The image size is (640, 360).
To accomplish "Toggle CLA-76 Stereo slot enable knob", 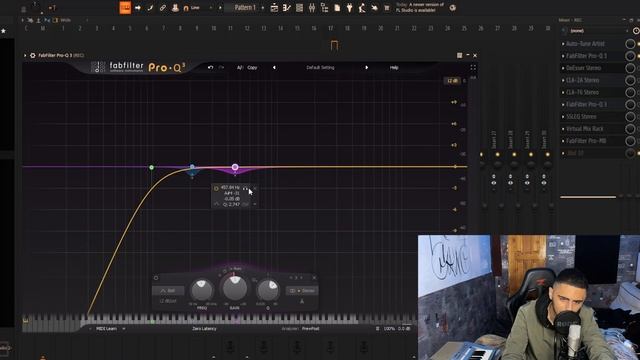I will coord(630,92).
